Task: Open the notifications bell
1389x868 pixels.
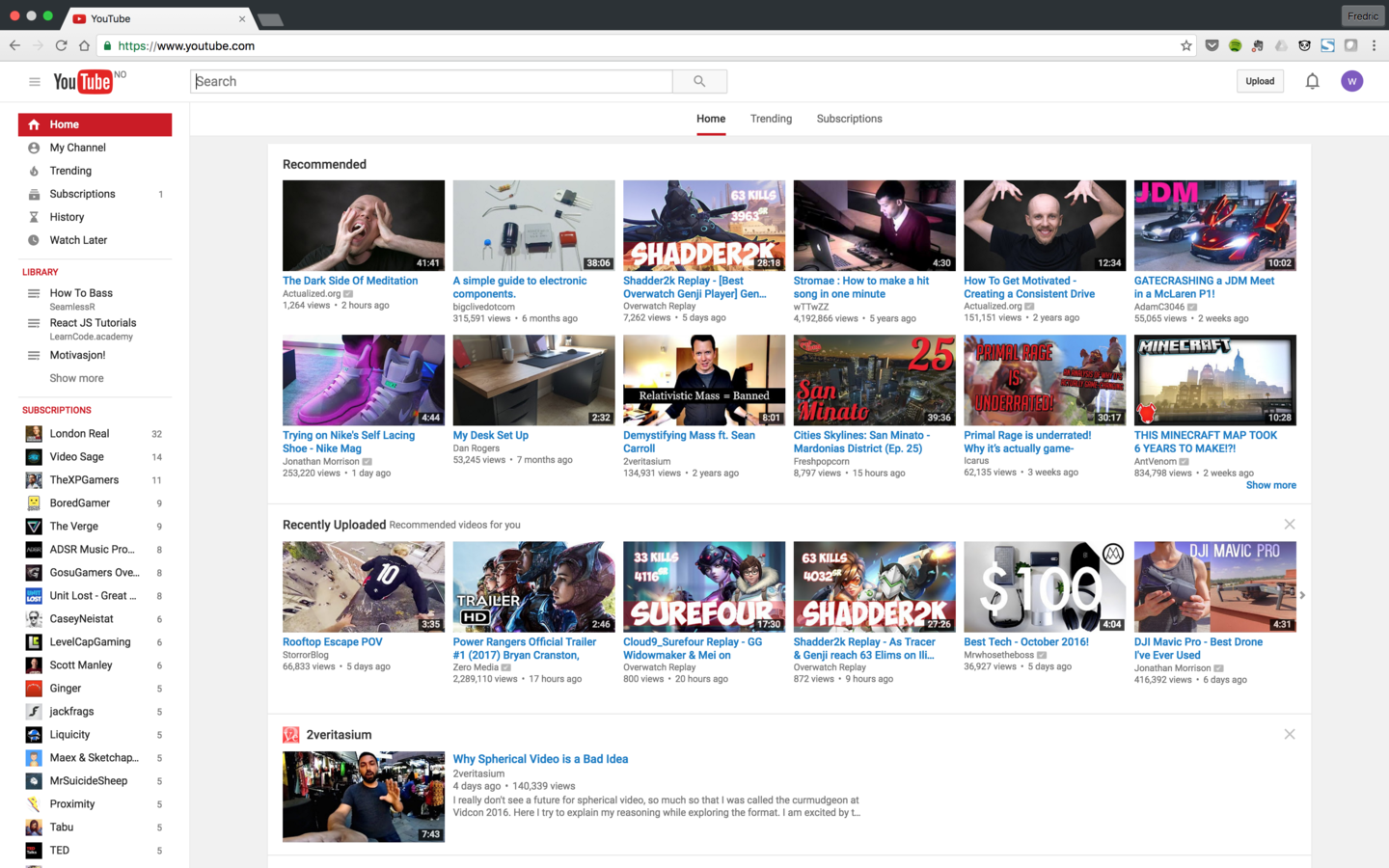Action: point(1312,82)
